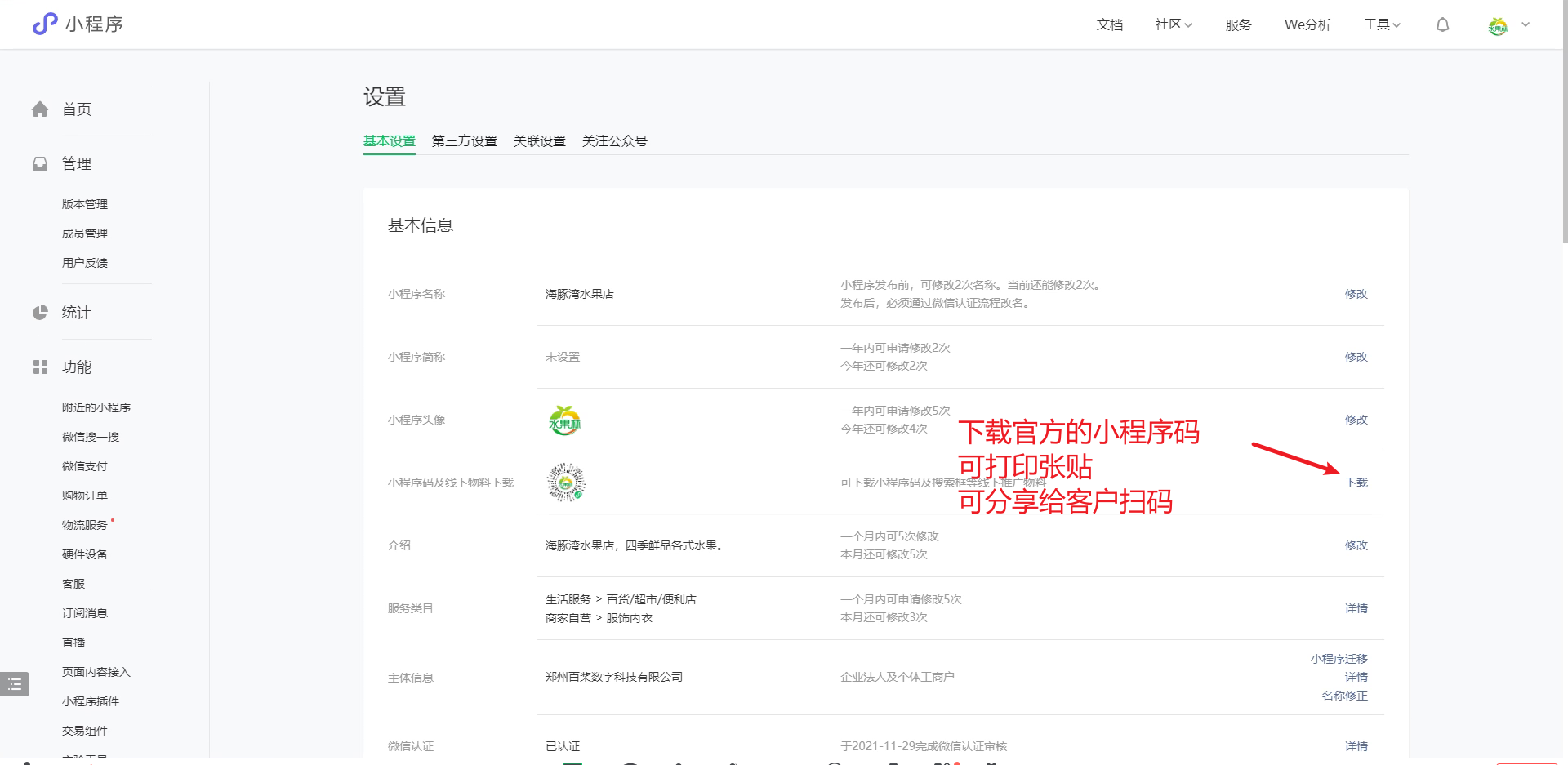This screenshot has height=765, width=1568.
Task: Click the Mini Program logo icon
Action: point(45,24)
